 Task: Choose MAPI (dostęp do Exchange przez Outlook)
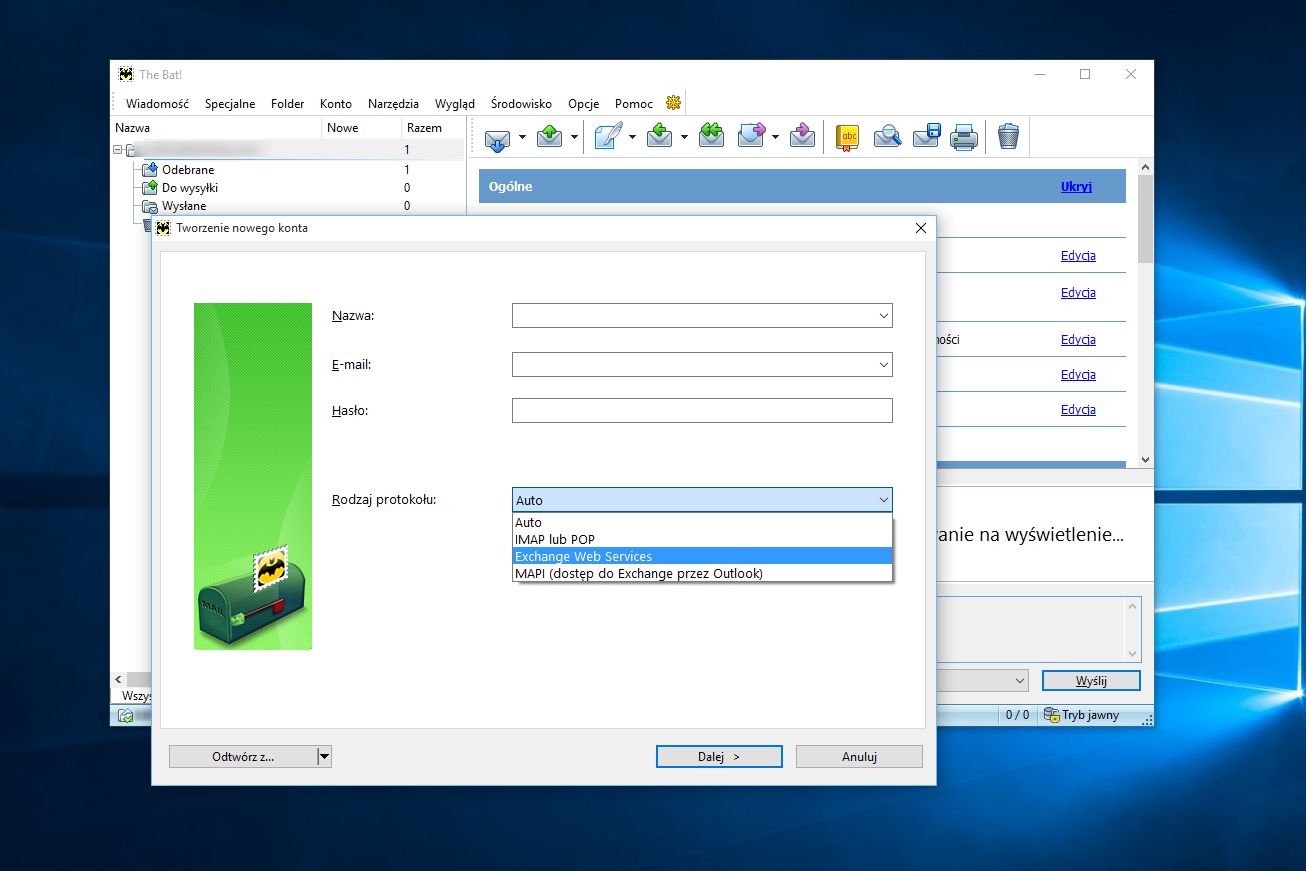tap(702, 573)
